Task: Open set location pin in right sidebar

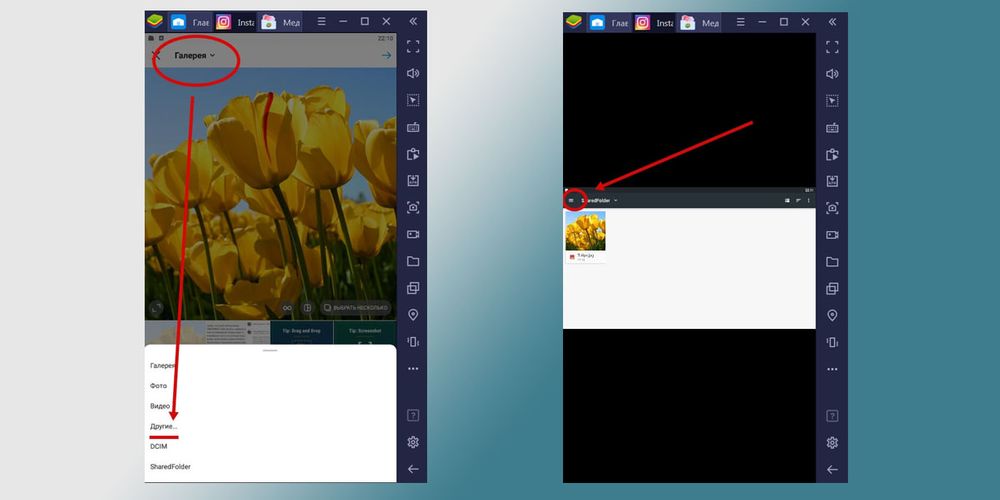Action: (x=831, y=315)
